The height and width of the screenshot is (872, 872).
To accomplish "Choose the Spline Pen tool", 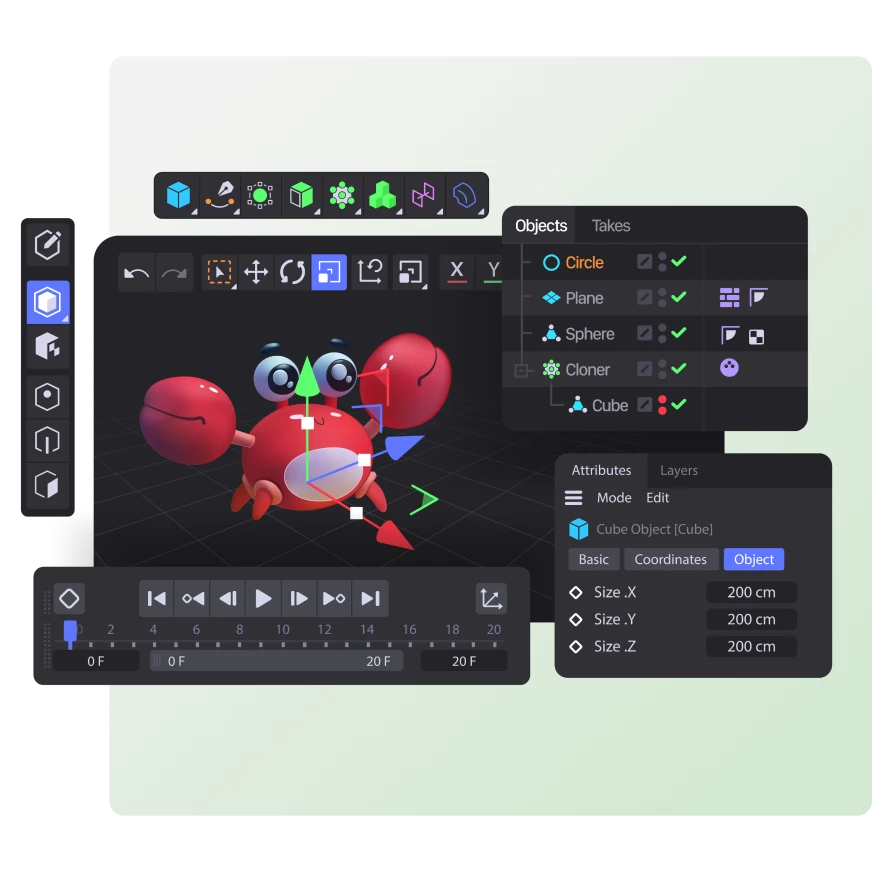I will click(x=220, y=195).
